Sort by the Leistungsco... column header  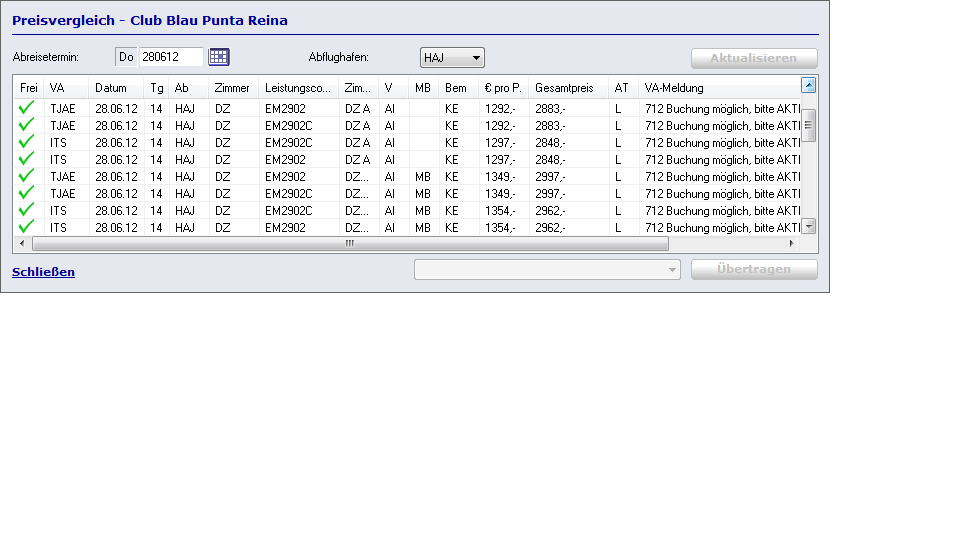click(x=299, y=88)
